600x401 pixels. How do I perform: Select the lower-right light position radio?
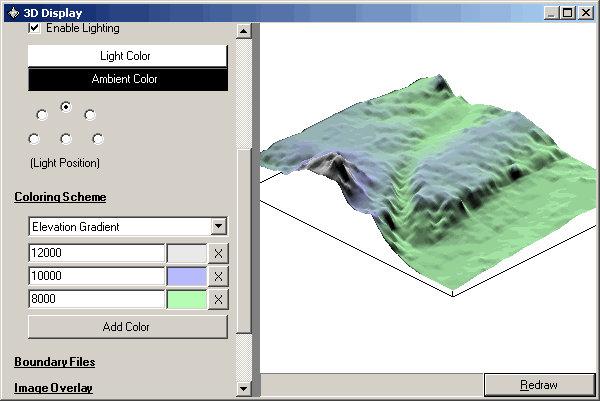[x=98, y=139]
